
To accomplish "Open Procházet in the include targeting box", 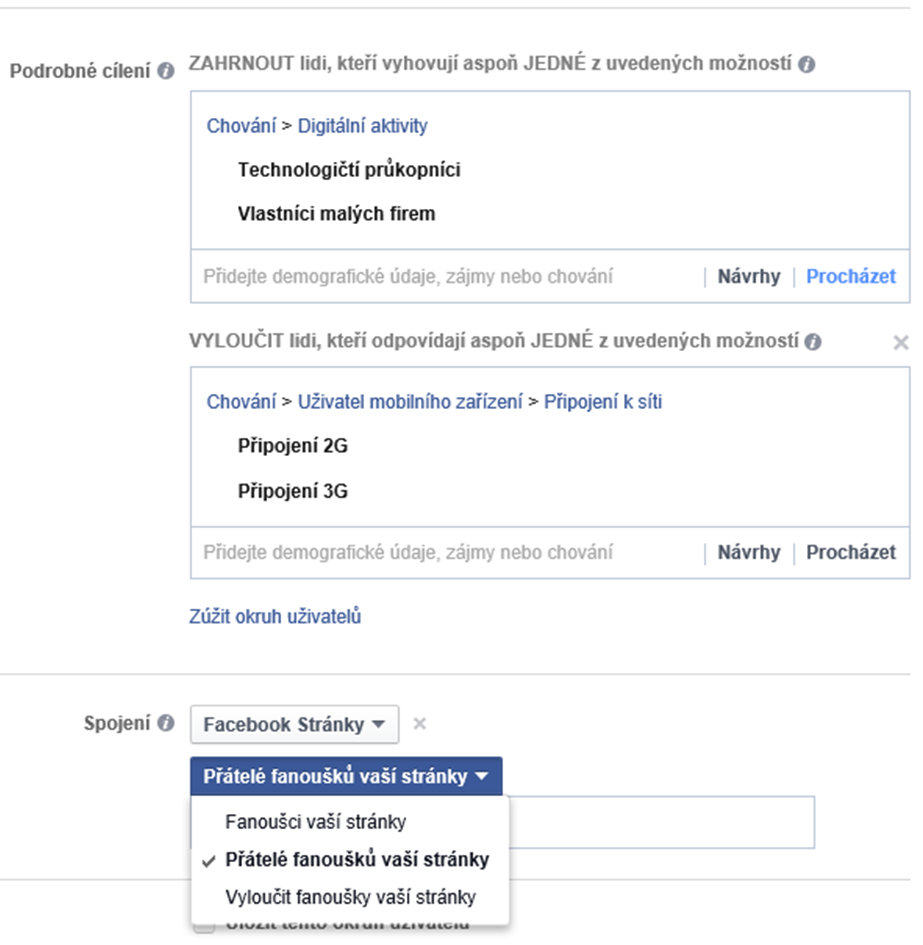I will pos(851,277).
